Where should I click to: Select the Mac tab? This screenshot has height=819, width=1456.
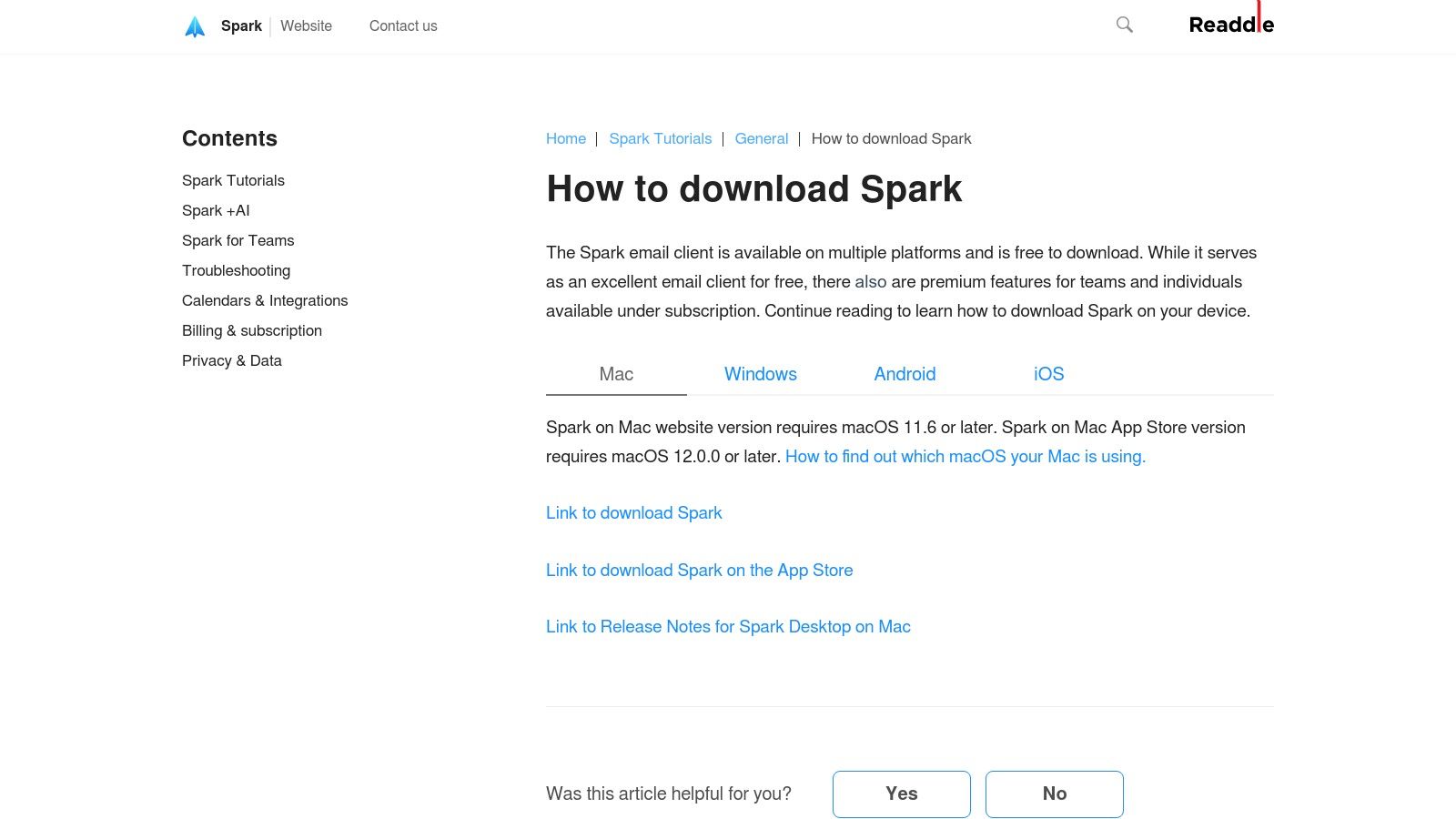tap(616, 374)
